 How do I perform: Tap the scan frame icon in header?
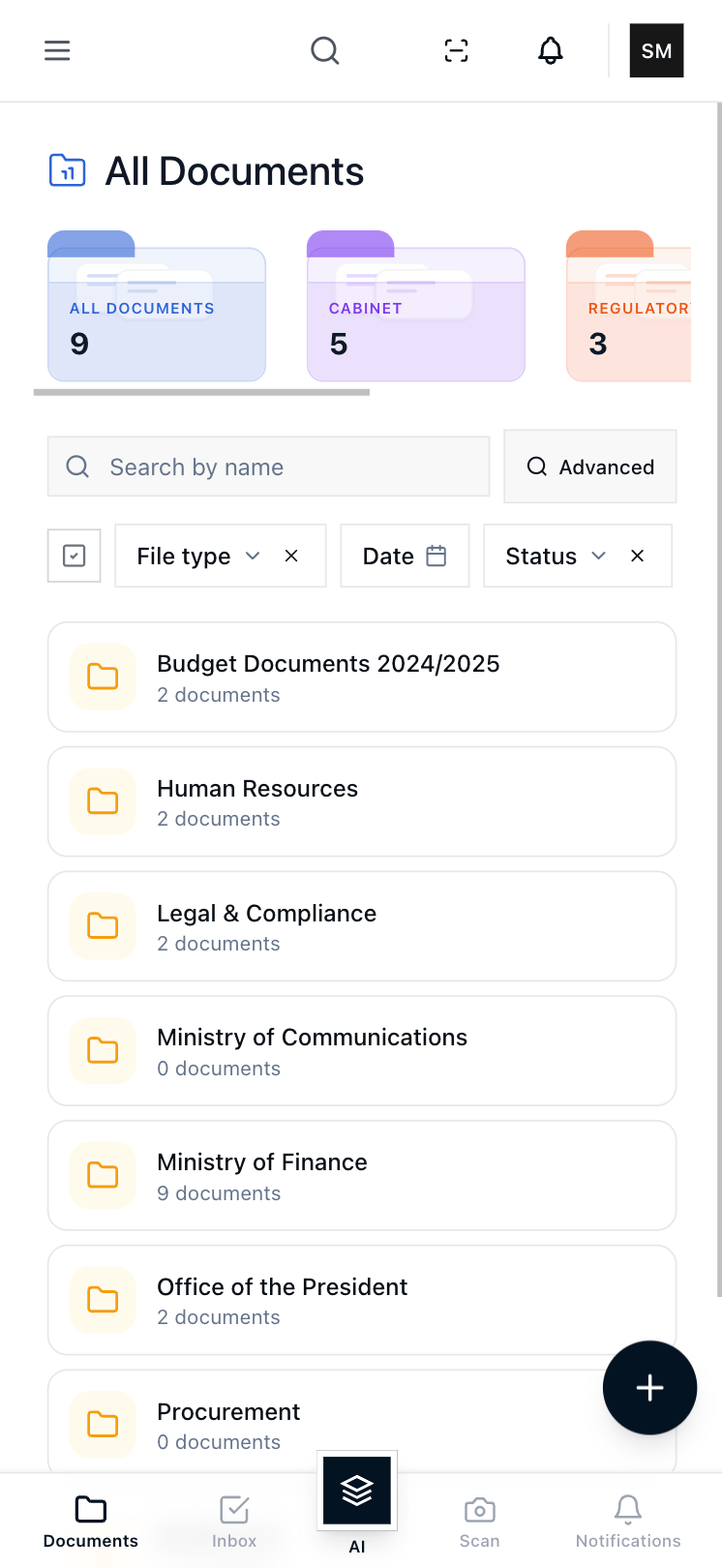(456, 50)
